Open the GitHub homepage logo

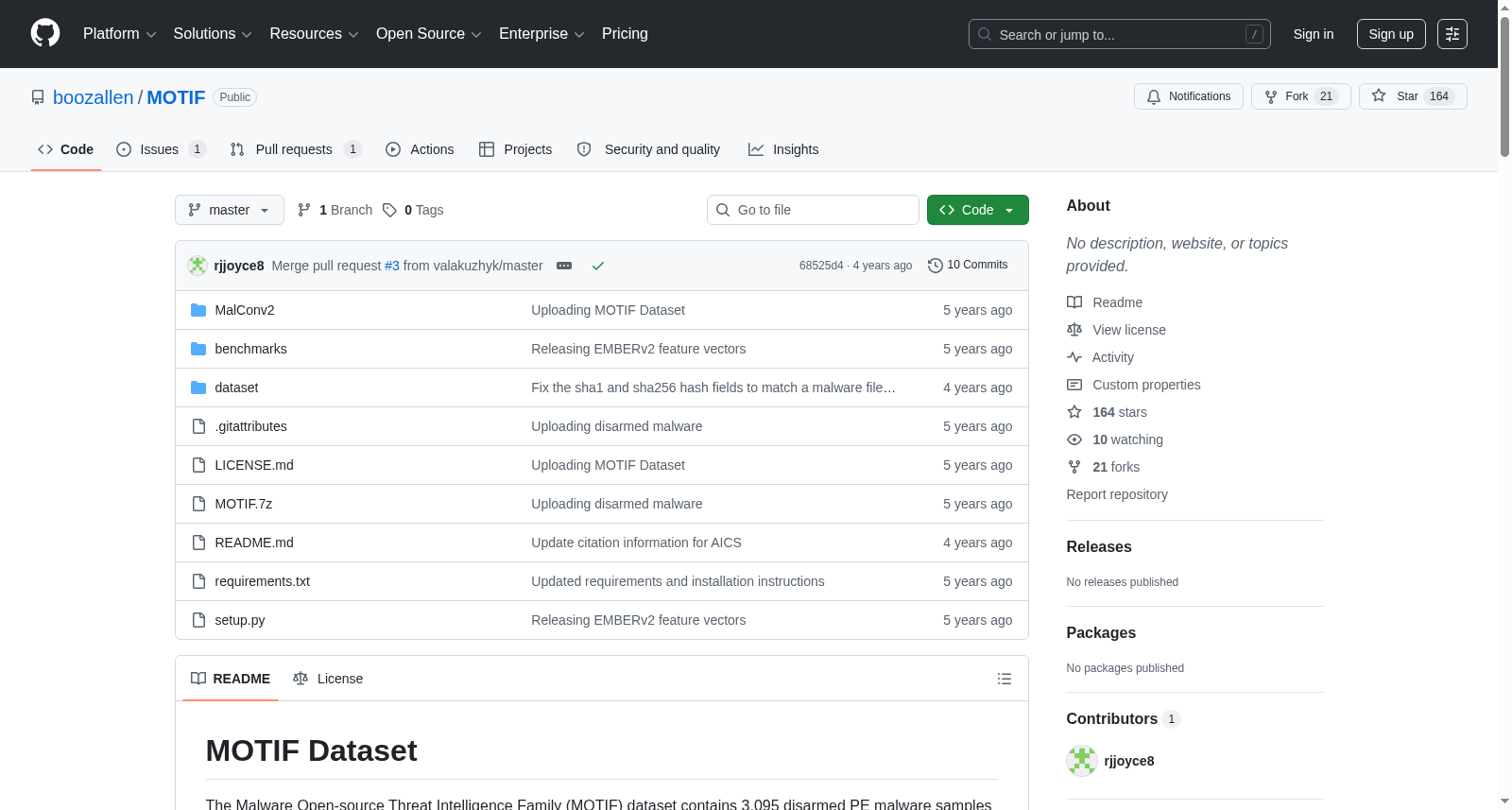coord(45,34)
